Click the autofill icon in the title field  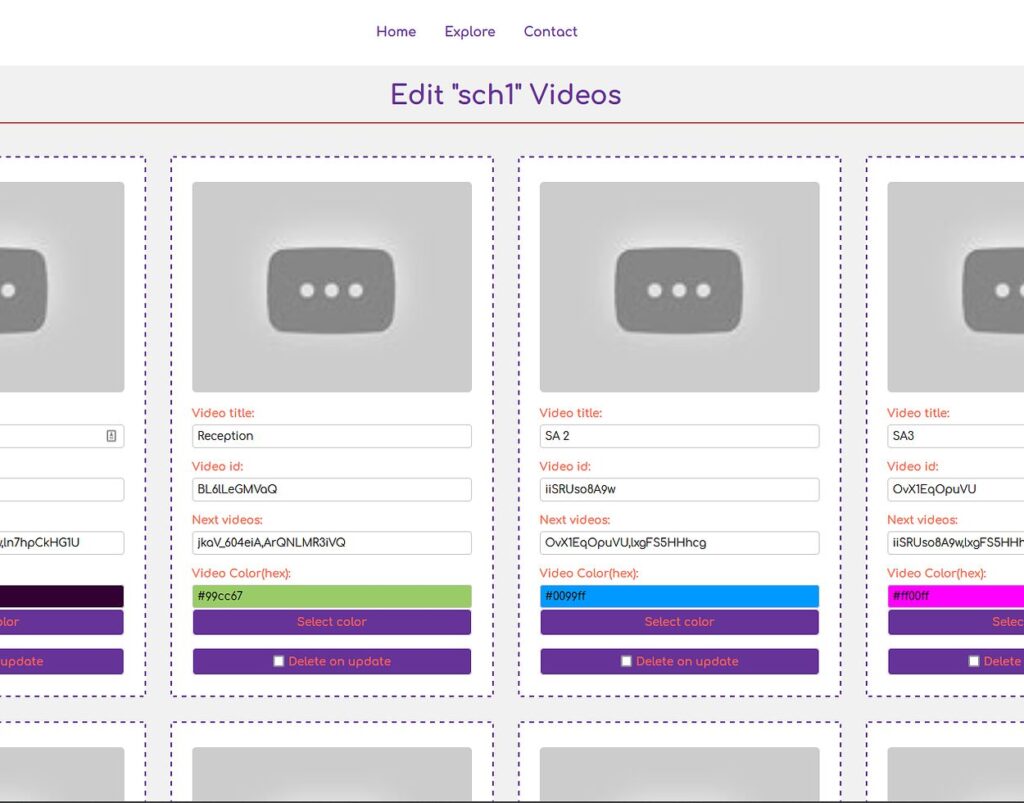pyautogui.click(x=111, y=436)
